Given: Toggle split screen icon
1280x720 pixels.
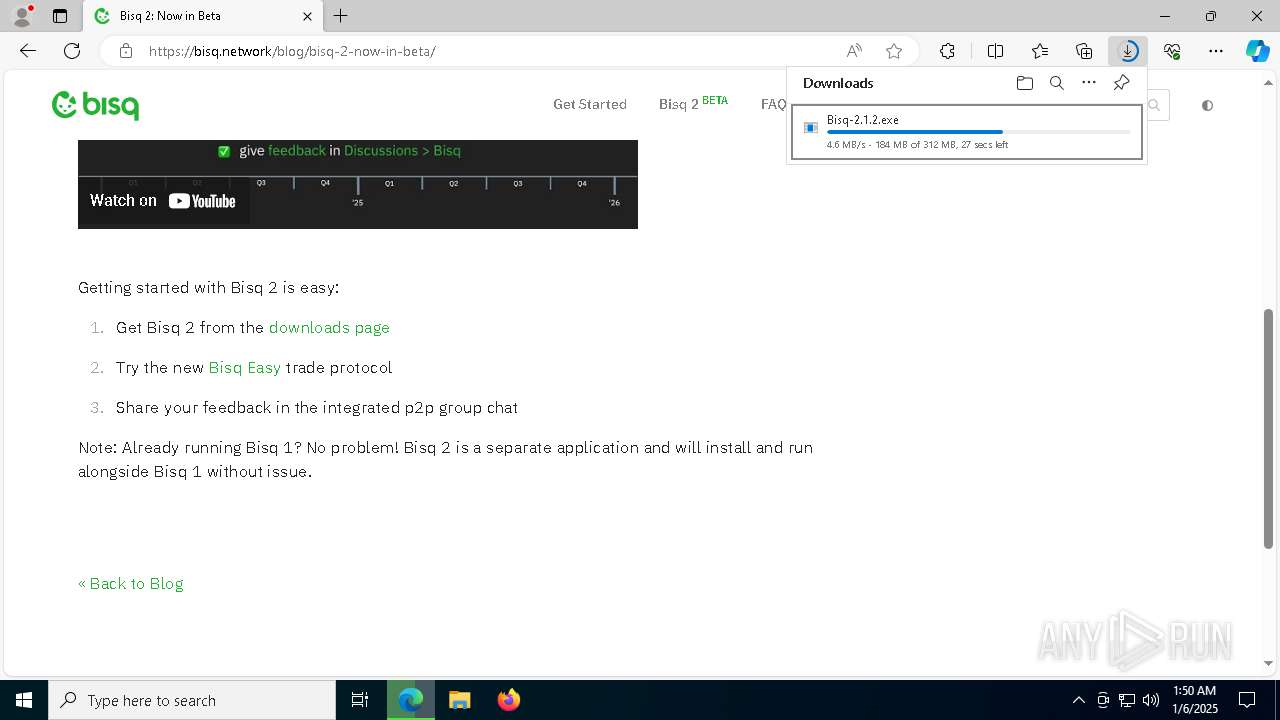Looking at the screenshot, I should [x=996, y=51].
